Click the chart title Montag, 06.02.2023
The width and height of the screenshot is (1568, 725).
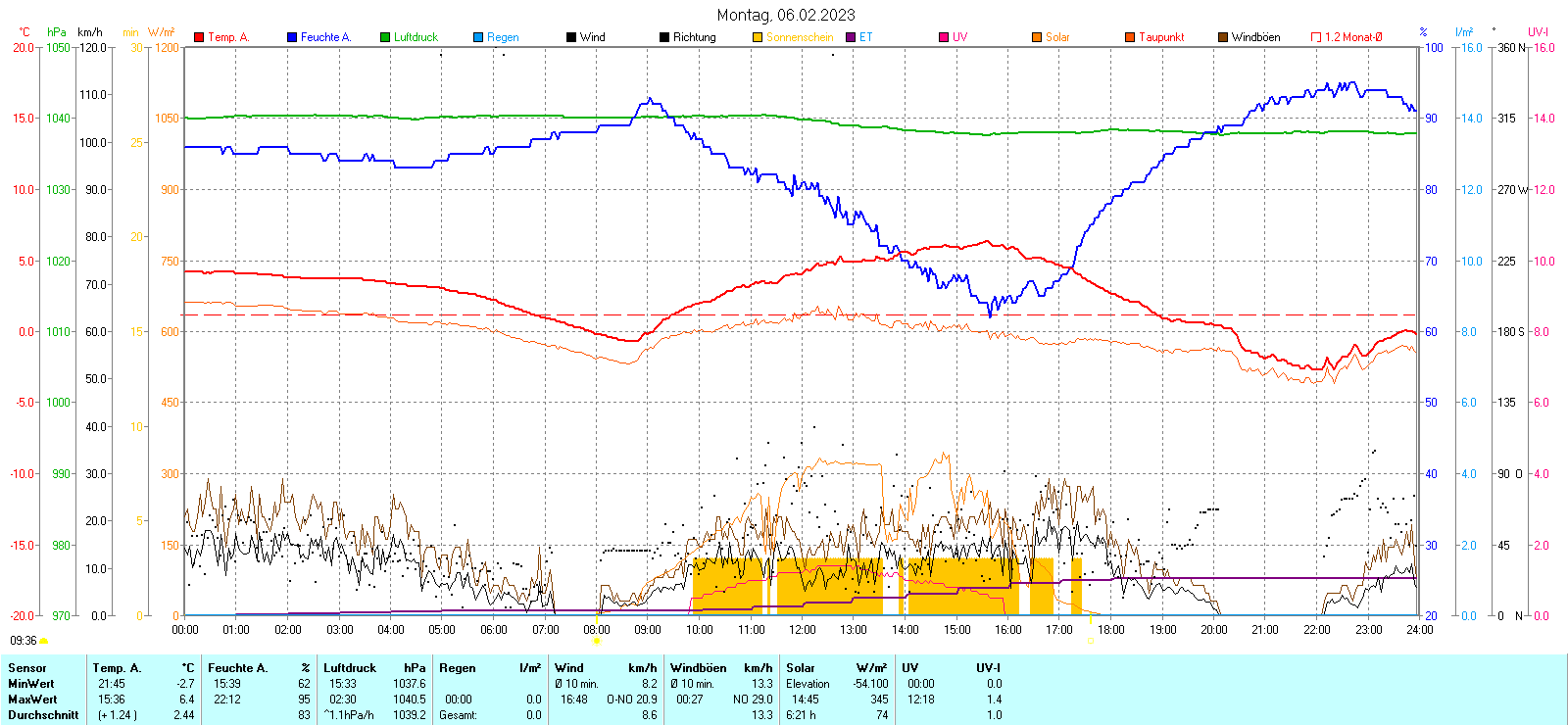point(785,15)
